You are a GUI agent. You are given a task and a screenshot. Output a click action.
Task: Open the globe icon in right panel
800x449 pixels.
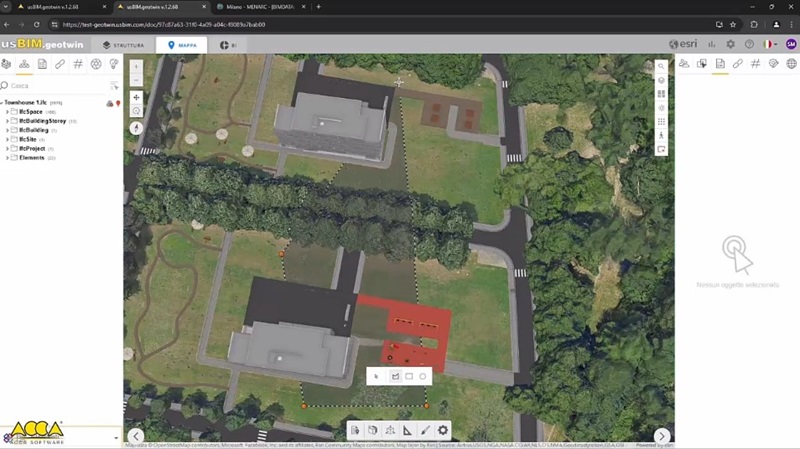coord(791,64)
